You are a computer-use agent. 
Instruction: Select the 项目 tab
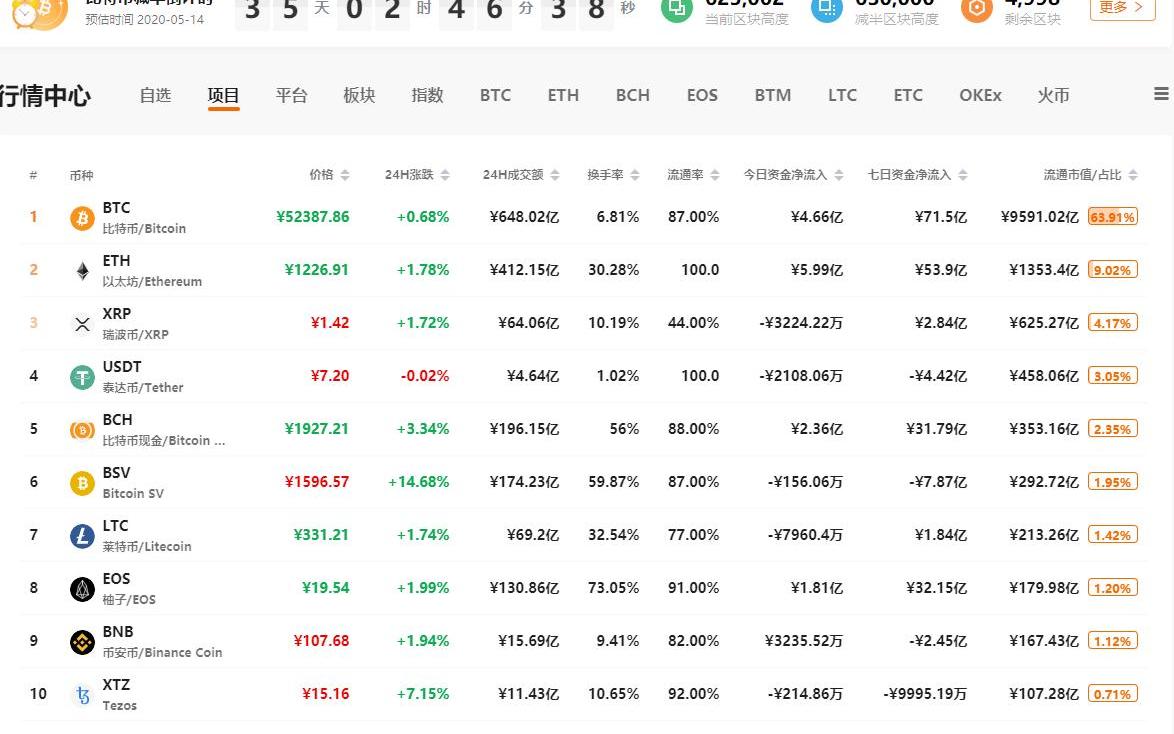[x=223, y=95]
